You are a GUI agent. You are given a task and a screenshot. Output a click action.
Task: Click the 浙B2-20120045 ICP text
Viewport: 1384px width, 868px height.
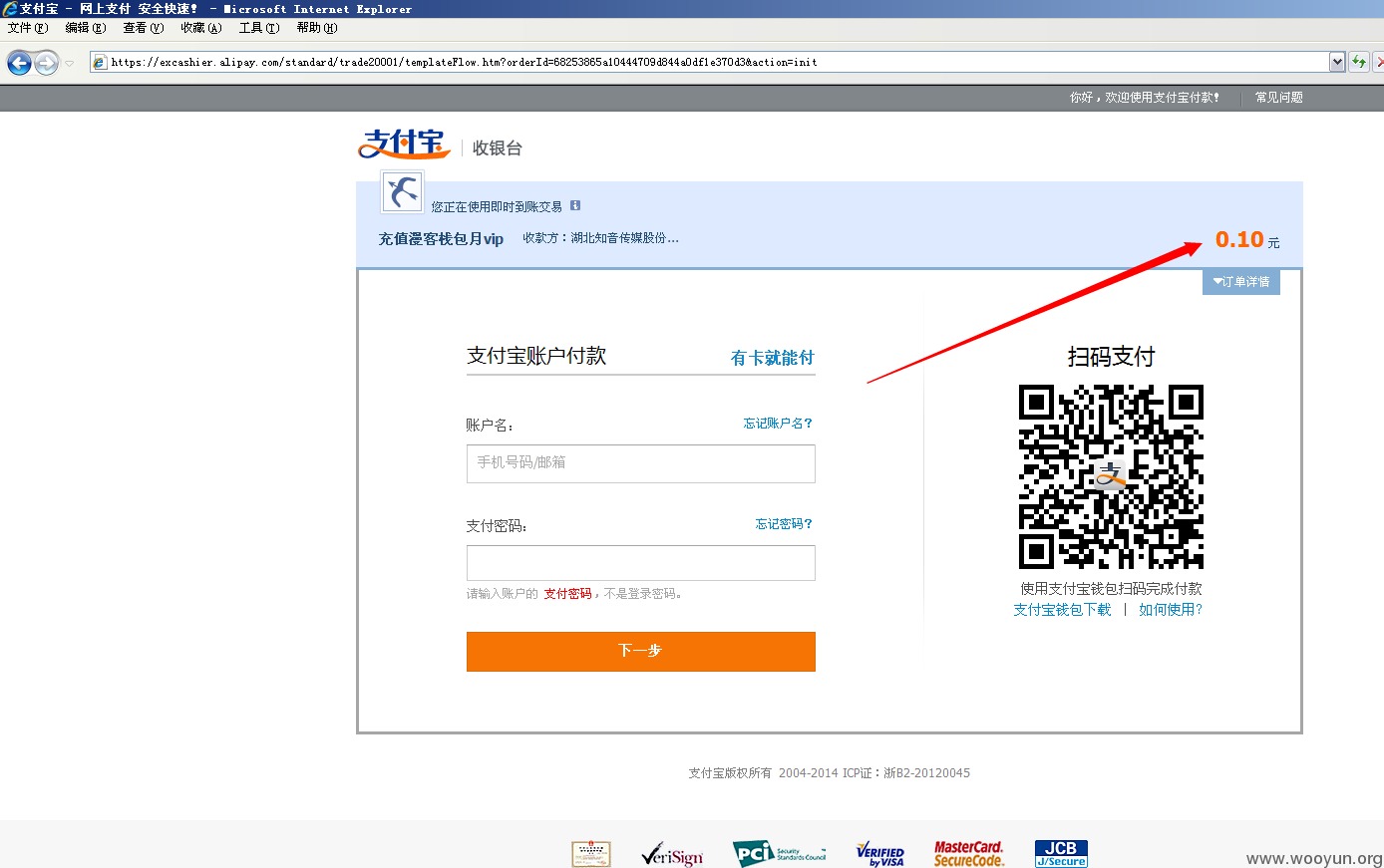click(927, 773)
